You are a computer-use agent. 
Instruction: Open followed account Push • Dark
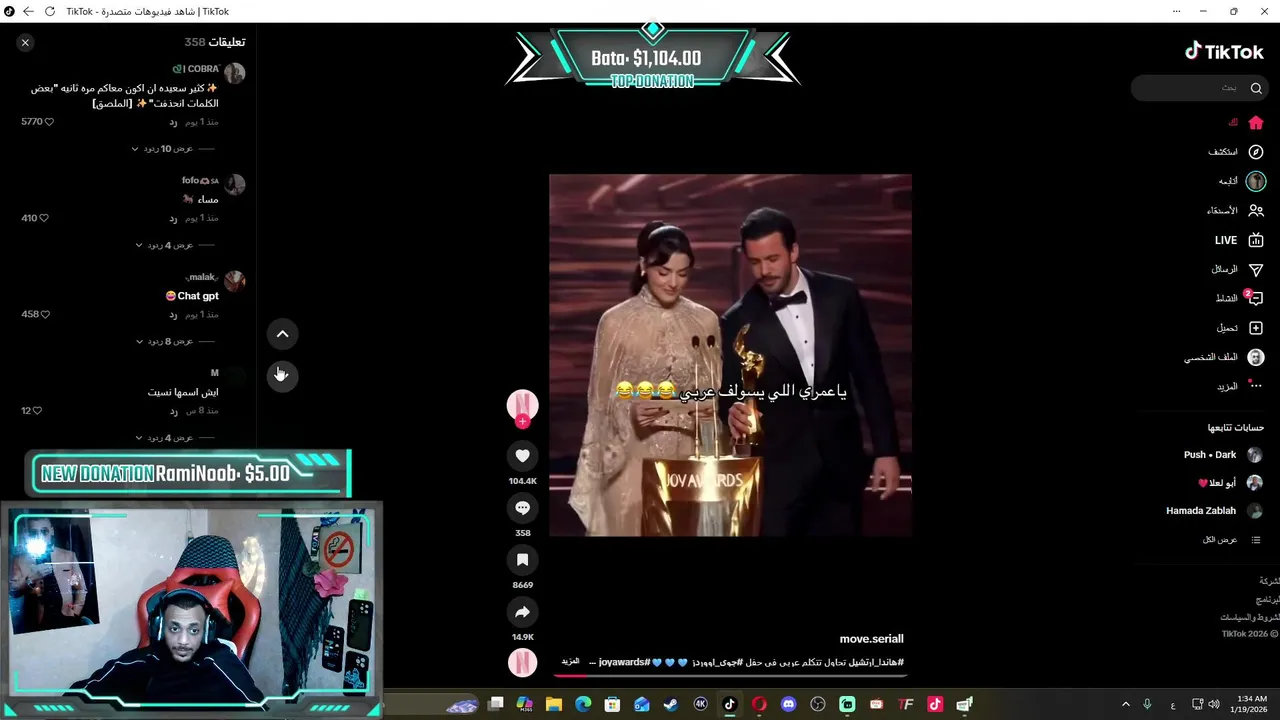(1223, 455)
